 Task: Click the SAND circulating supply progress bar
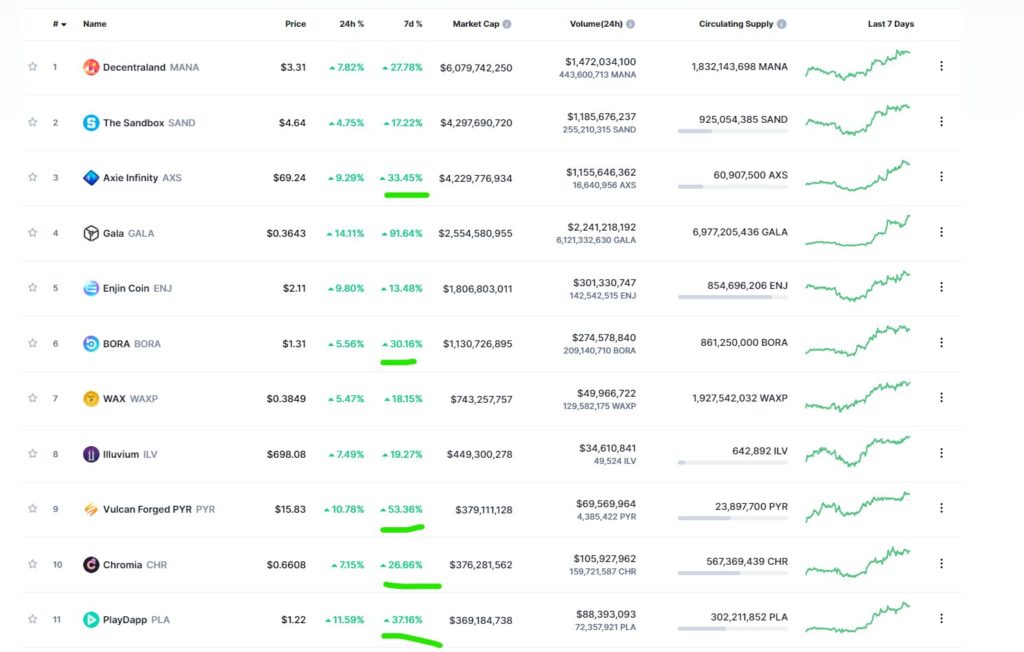[732, 131]
